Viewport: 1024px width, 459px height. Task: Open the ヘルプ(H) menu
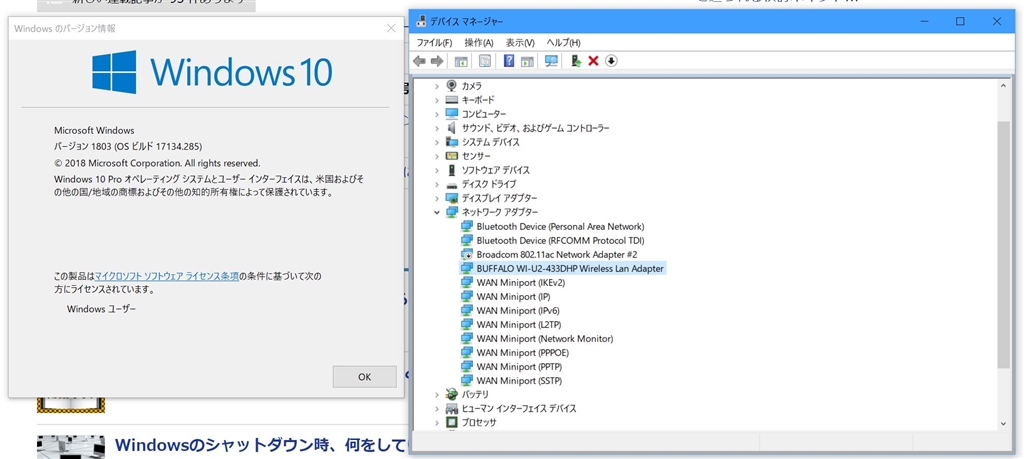point(564,42)
